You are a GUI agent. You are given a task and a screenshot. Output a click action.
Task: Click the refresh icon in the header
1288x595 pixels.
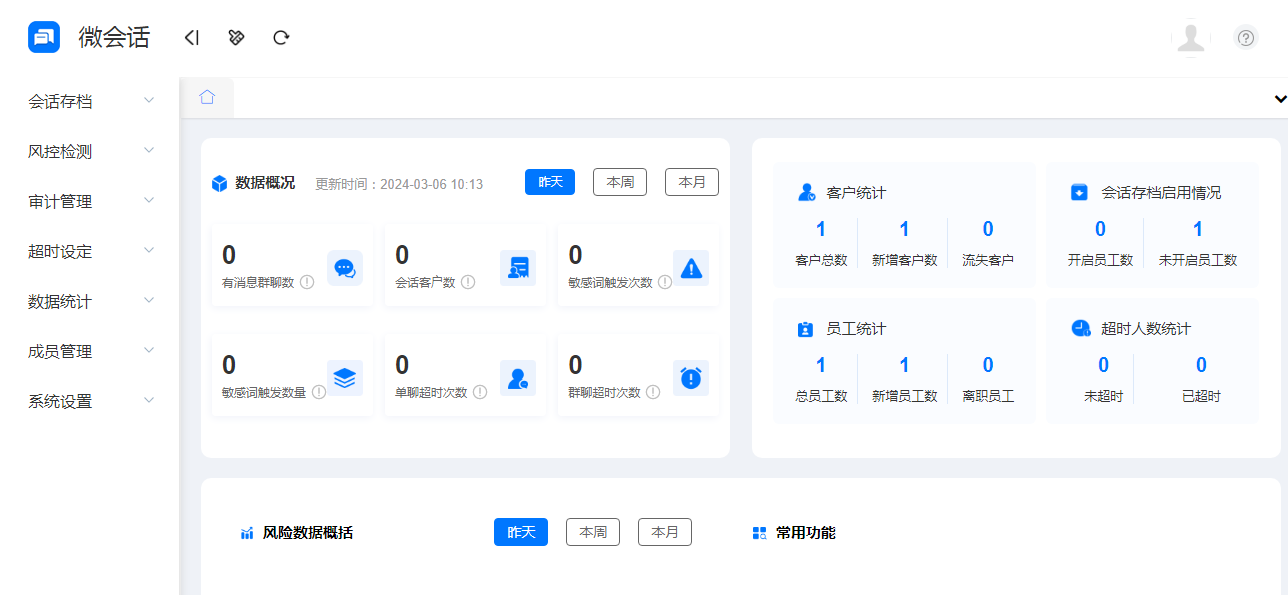click(x=281, y=38)
